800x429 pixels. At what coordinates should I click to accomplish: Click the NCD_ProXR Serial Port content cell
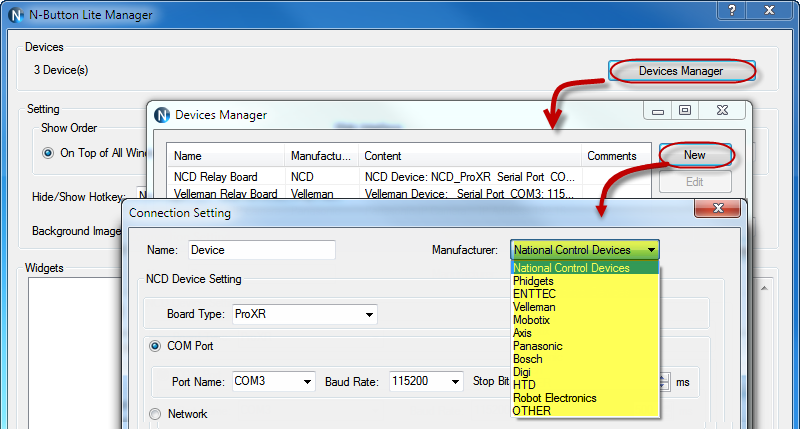click(470, 177)
